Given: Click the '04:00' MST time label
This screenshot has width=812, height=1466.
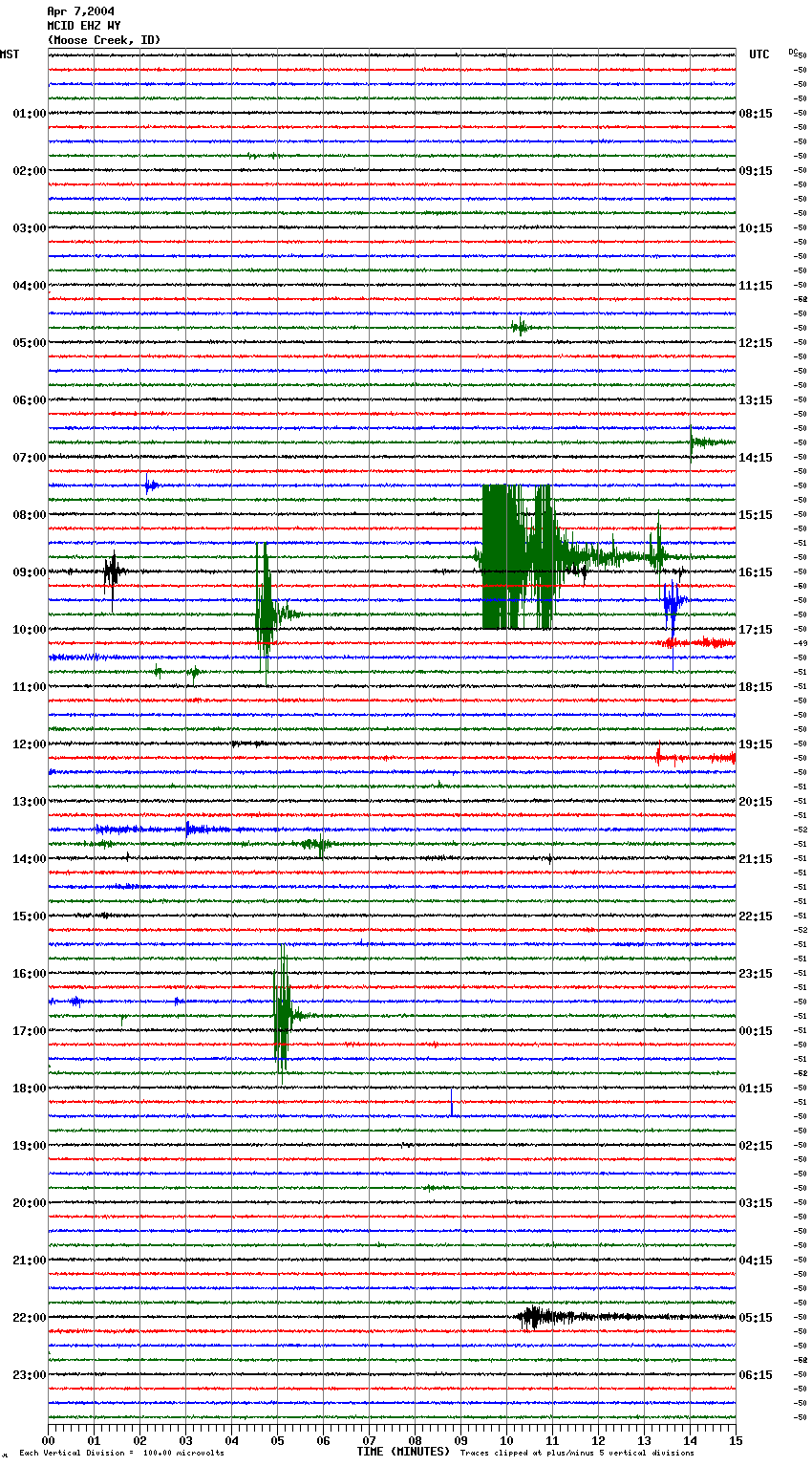Looking at the screenshot, I should click(30, 286).
